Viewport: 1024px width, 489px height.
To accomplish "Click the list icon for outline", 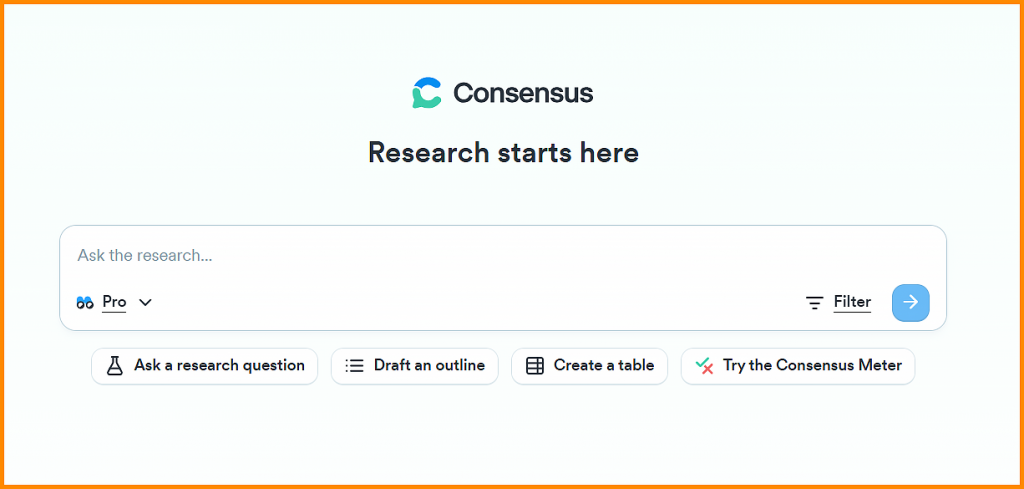I will 354,366.
